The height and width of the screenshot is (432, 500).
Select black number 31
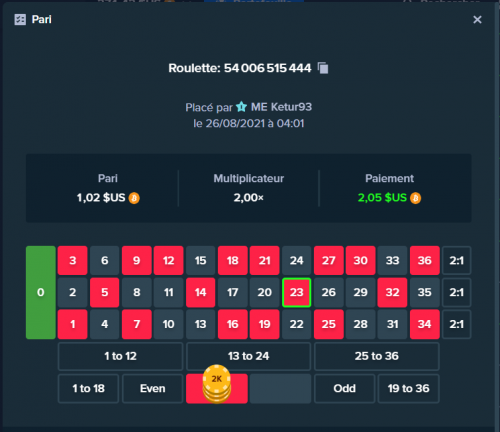(x=392, y=324)
